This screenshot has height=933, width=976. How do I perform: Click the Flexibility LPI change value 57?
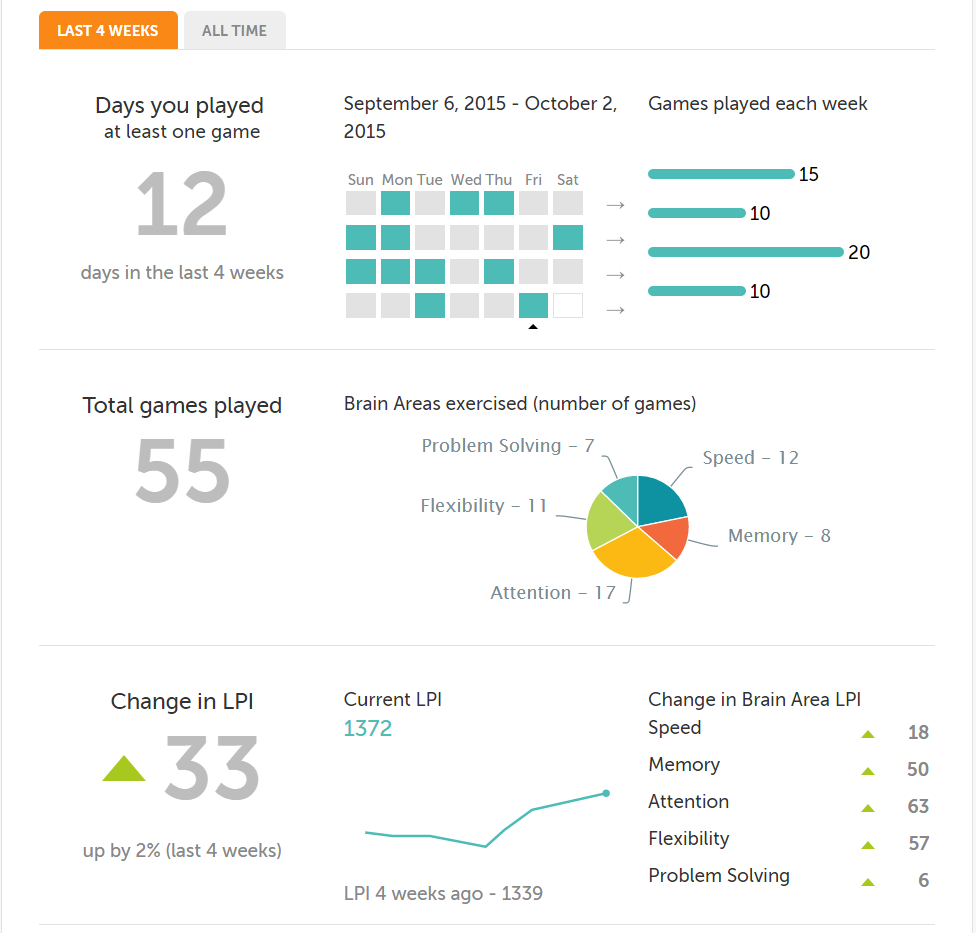pyautogui.click(x=919, y=843)
